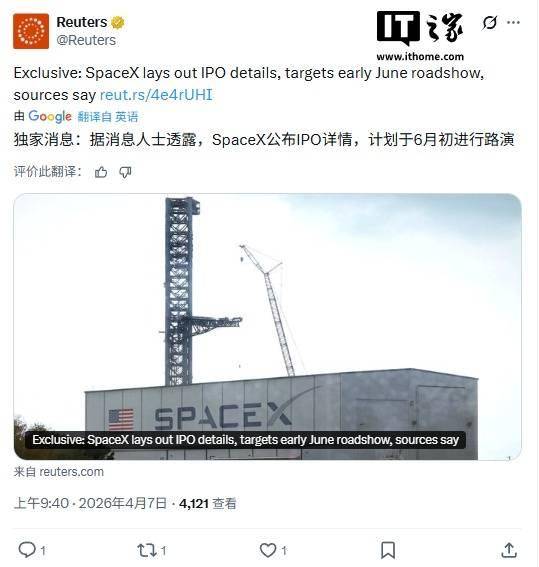539x567 pixels.
Task: Bookmark this post
Action: click(x=388, y=550)
